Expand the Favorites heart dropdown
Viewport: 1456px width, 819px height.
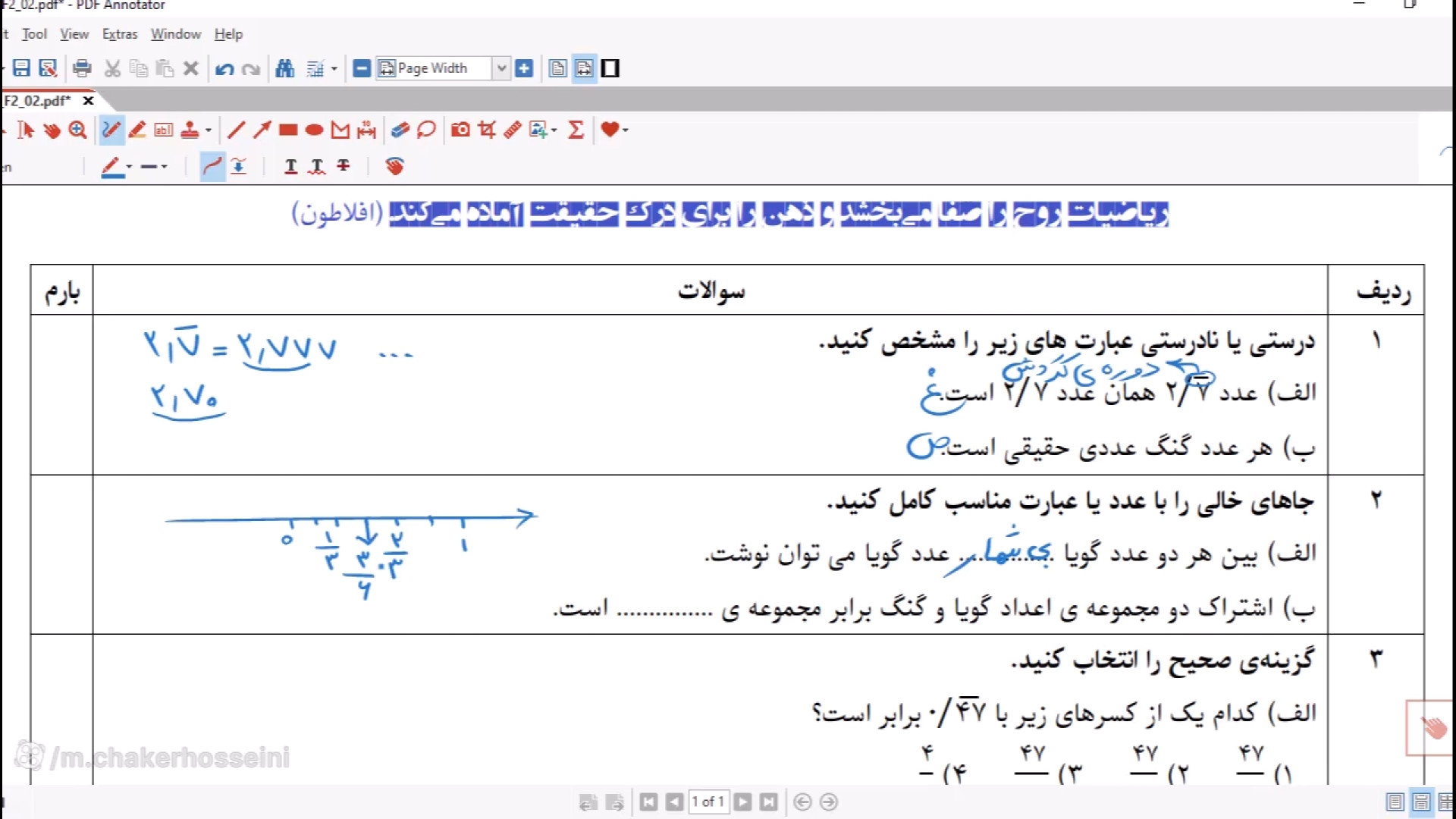[625, 130]
